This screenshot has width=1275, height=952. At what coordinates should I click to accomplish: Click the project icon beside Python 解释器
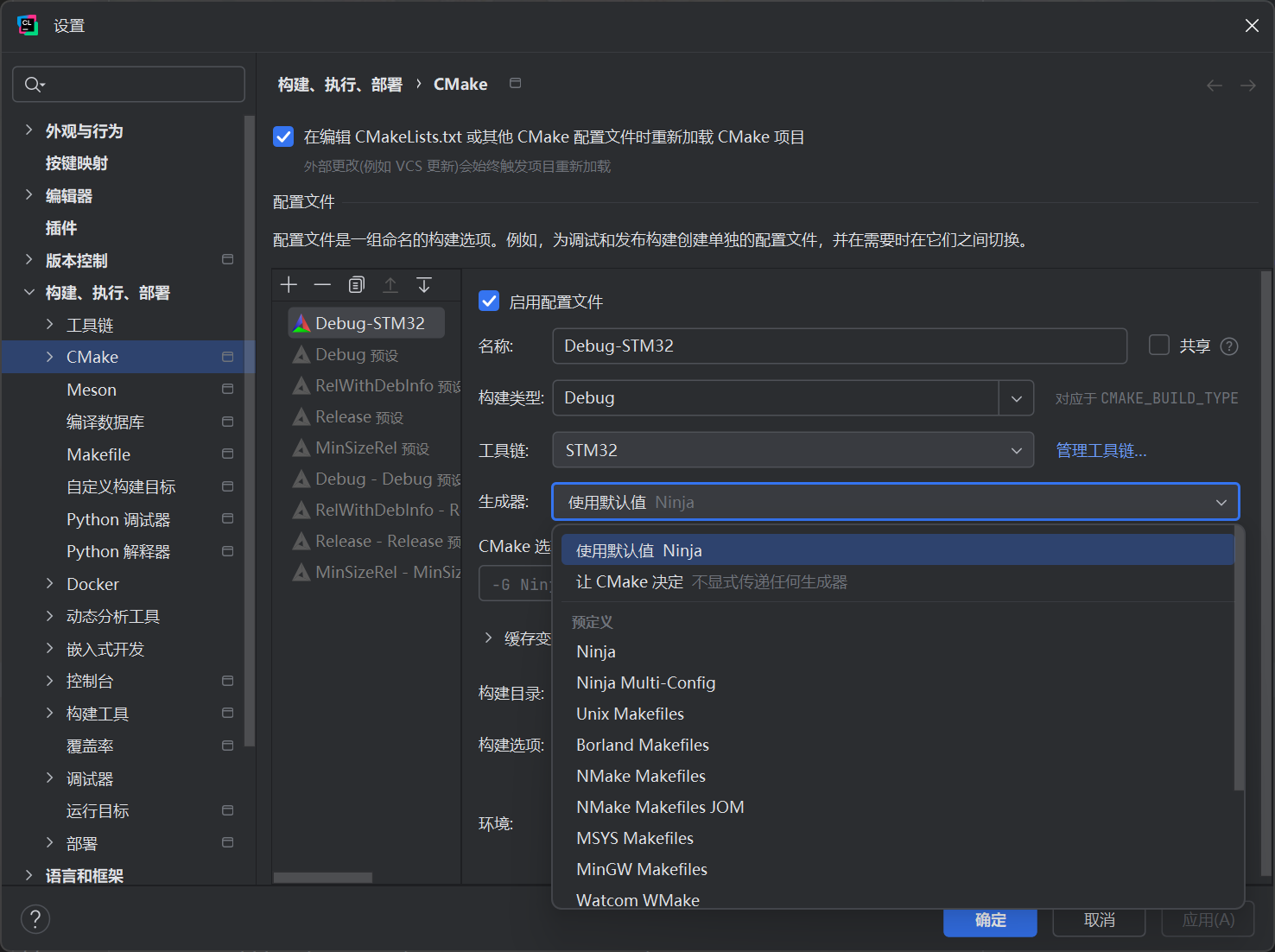(228, 551)
